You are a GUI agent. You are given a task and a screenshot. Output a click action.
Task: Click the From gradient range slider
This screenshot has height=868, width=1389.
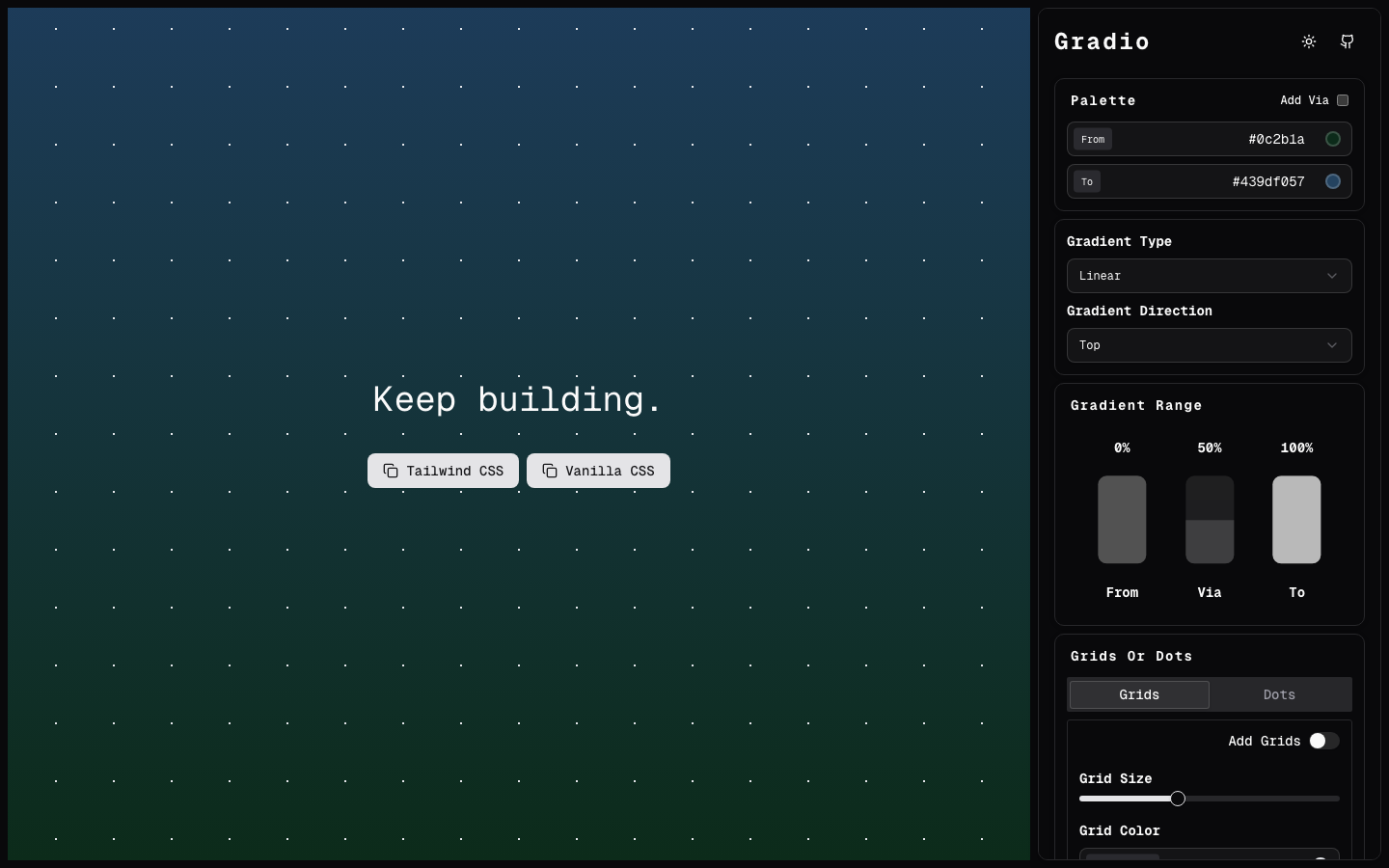[1122, 520]
